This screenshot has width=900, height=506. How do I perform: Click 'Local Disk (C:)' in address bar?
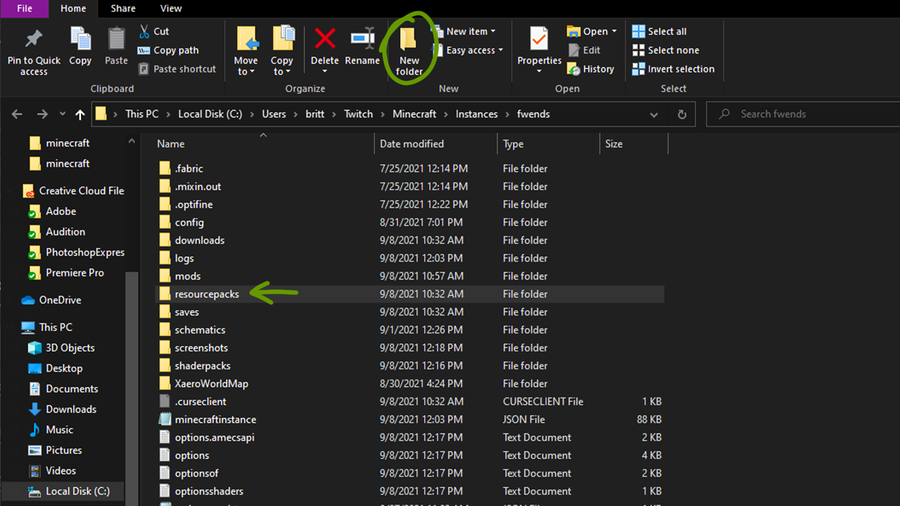210,114
